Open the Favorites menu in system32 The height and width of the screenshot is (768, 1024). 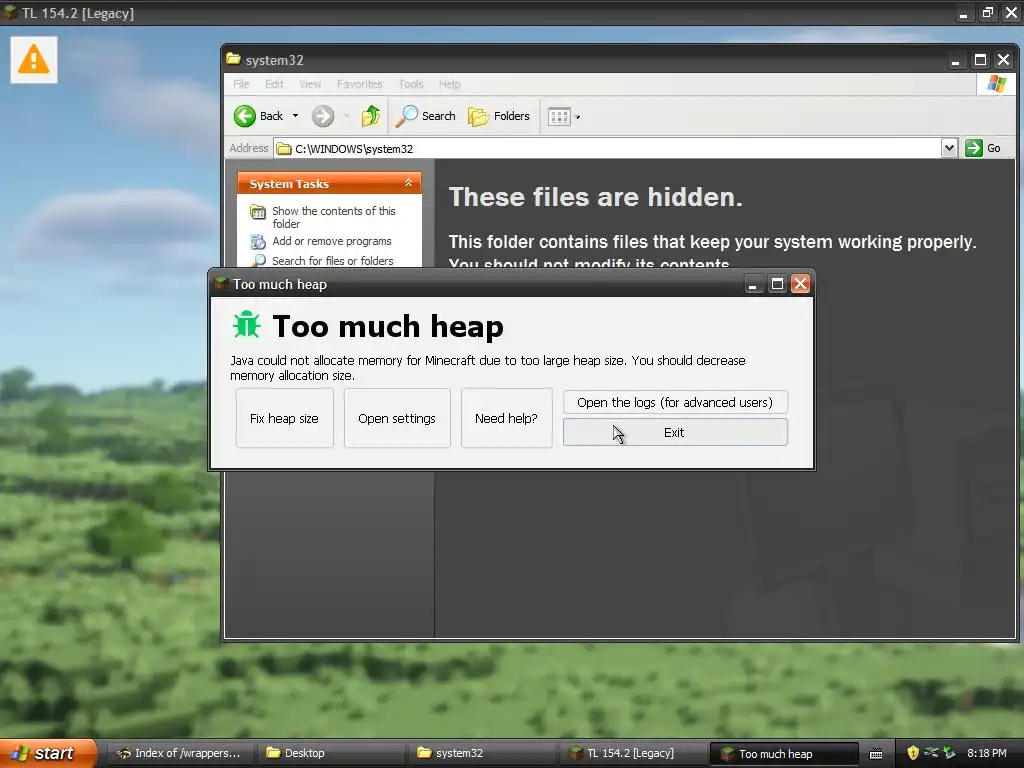pyautogui.click(x=360, y=84)
